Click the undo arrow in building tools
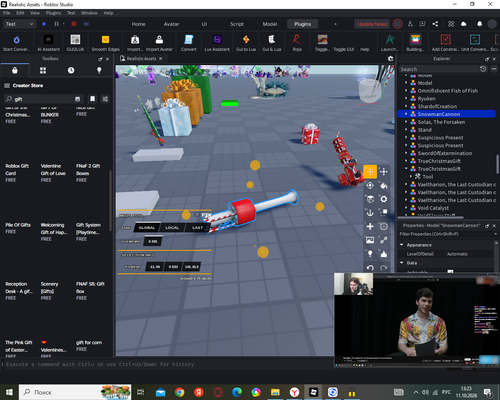The width and height of the screenshot is (500, 400). point(370,267)
